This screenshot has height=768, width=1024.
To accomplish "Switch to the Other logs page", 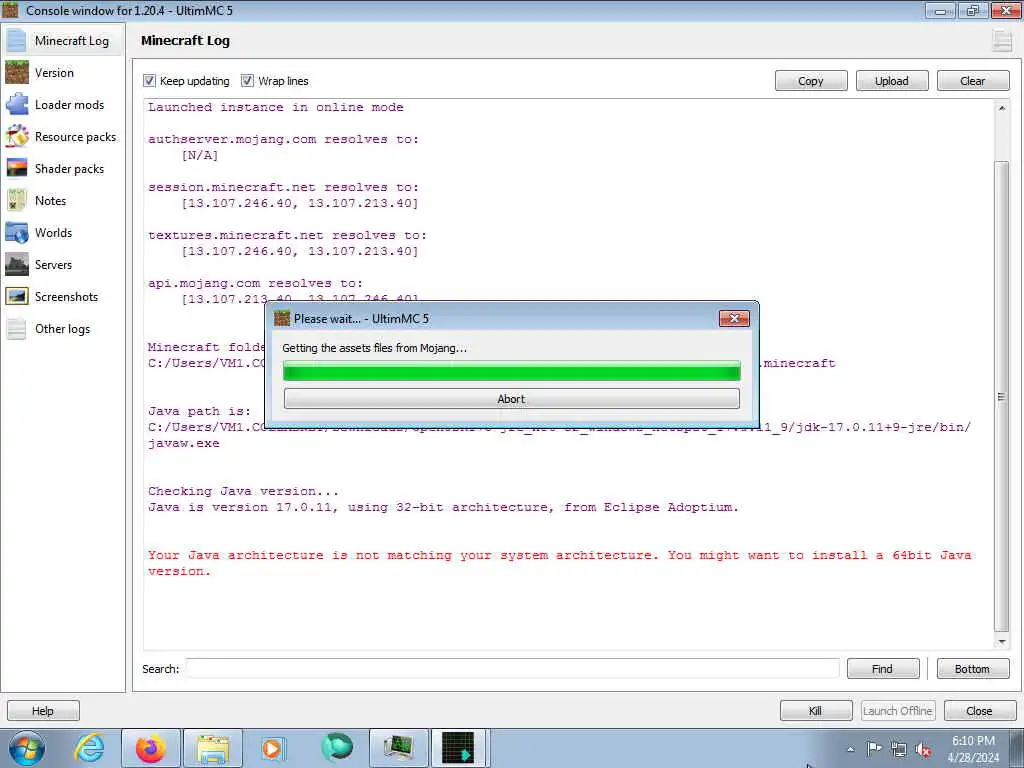I will tap(63, 329).
